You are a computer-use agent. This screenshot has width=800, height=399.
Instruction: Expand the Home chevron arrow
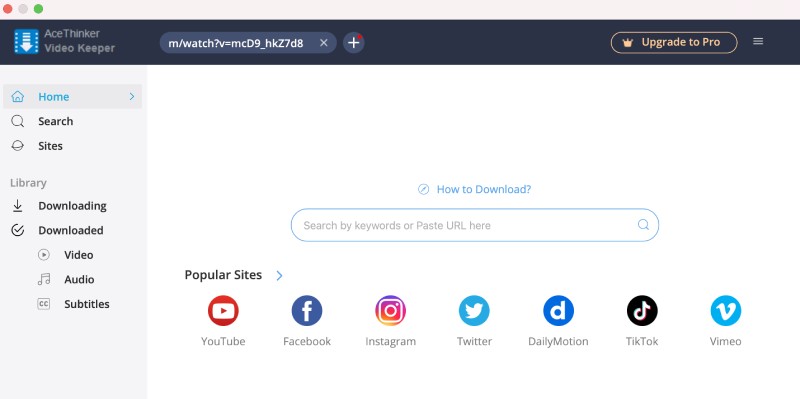[132, 96]
